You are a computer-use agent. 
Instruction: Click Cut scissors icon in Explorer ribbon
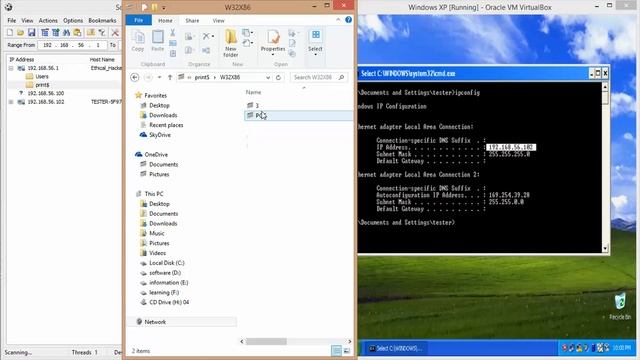pos(173,33)
